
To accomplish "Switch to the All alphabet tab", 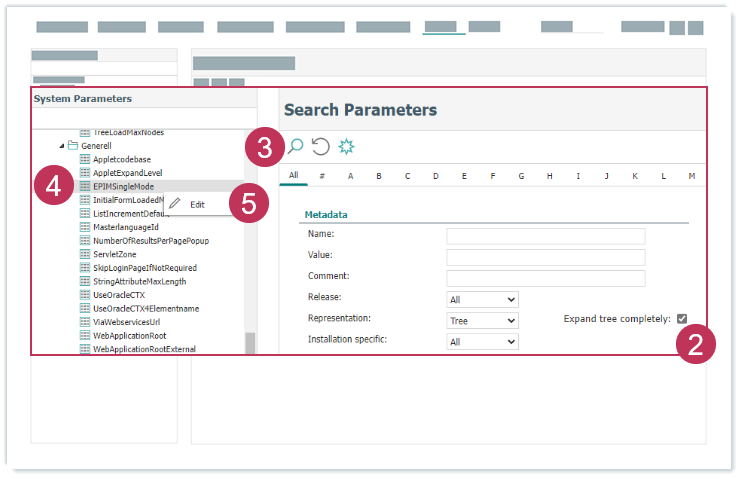I will (x=294, y=176).
